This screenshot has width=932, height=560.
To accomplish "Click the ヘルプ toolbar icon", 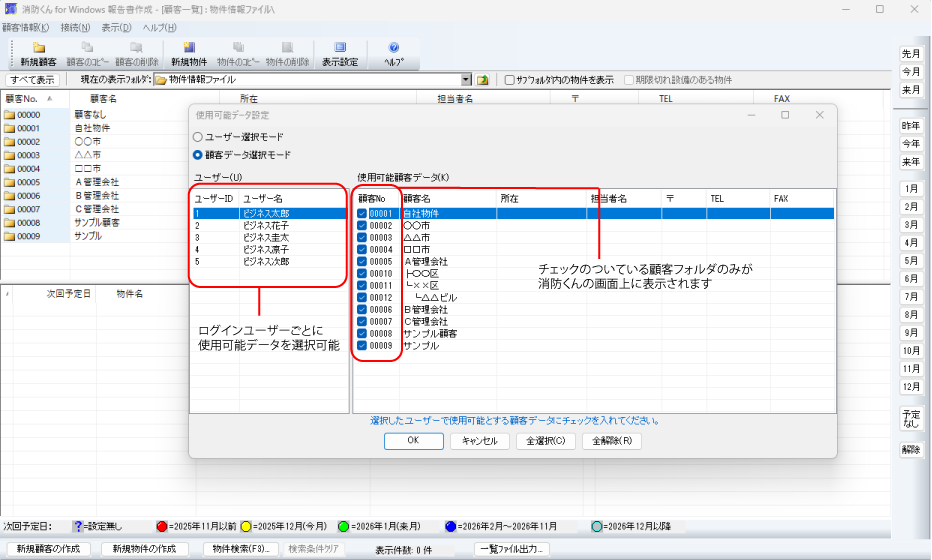I will coord(394,52).
